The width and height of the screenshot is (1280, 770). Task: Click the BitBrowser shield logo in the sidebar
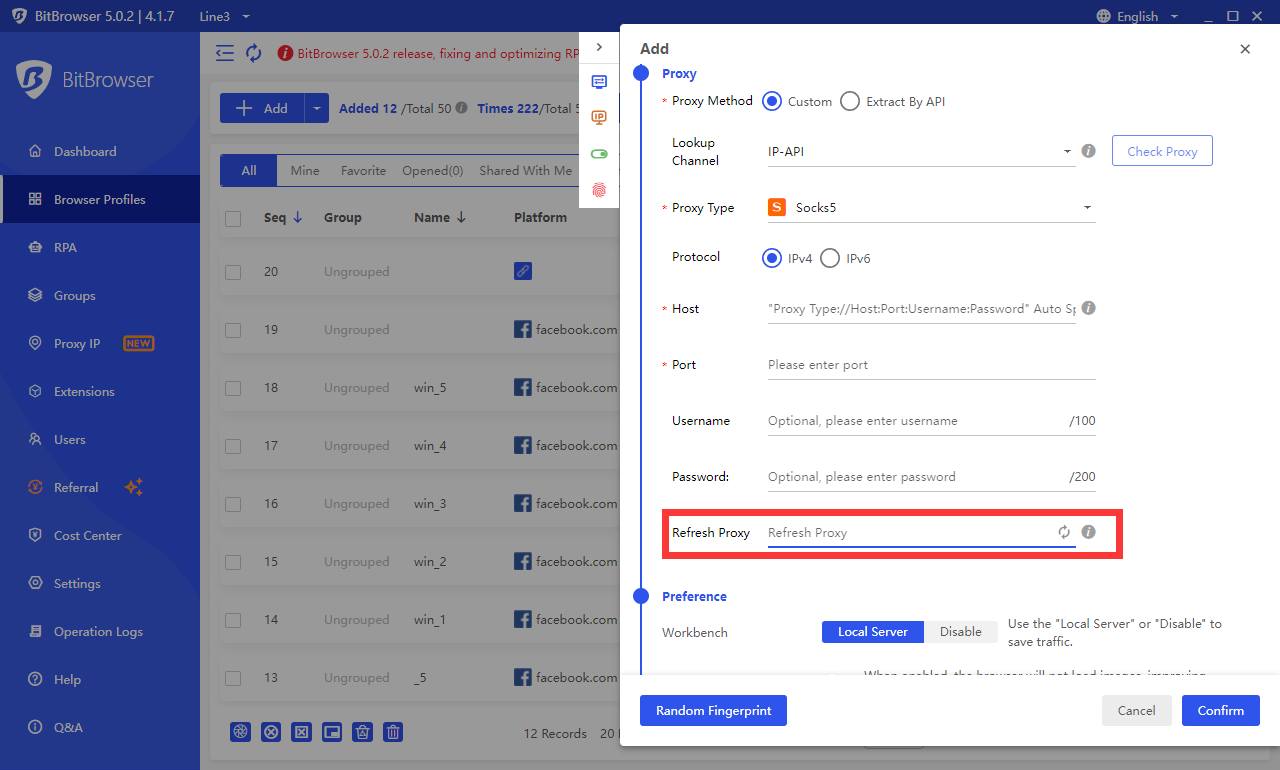34,80
